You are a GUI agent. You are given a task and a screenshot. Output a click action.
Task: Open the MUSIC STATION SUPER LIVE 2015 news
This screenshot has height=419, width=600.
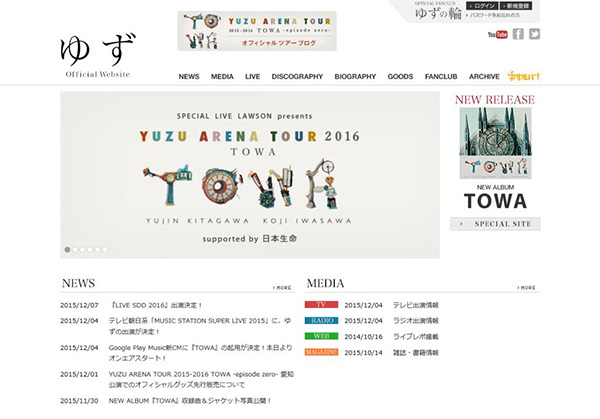click(200, 326)
